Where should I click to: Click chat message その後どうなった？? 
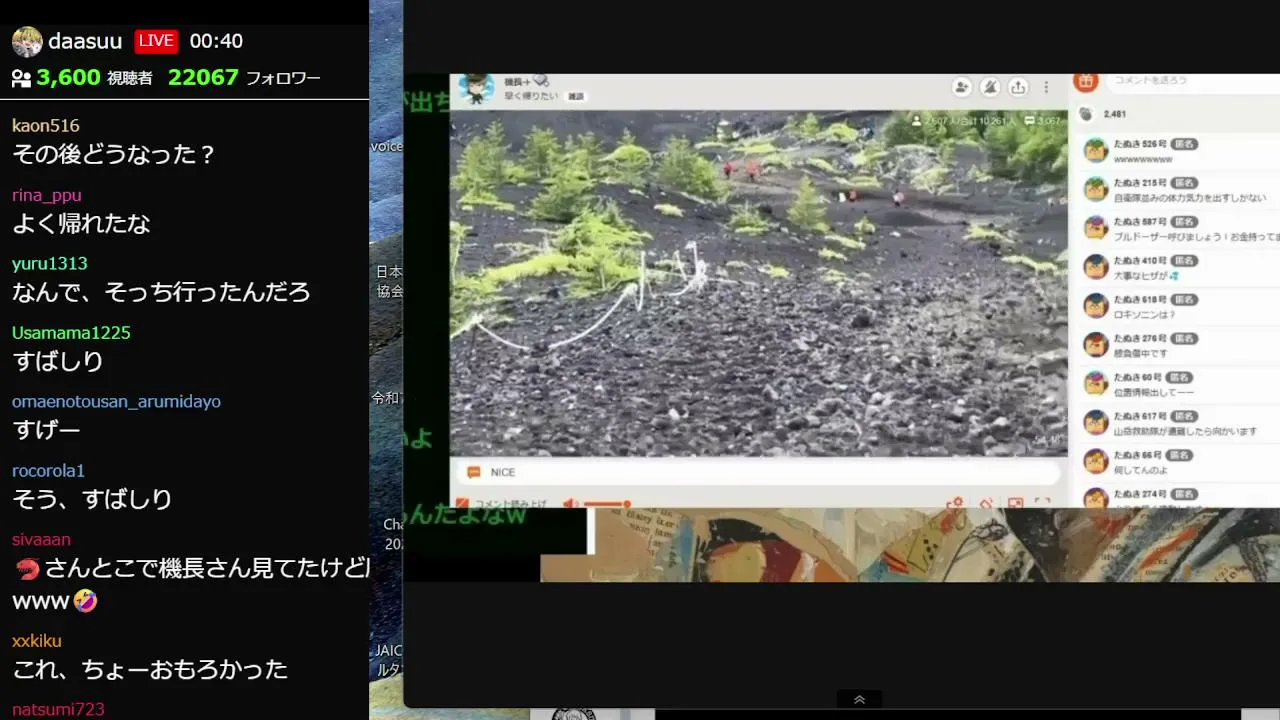pos(115,155)
